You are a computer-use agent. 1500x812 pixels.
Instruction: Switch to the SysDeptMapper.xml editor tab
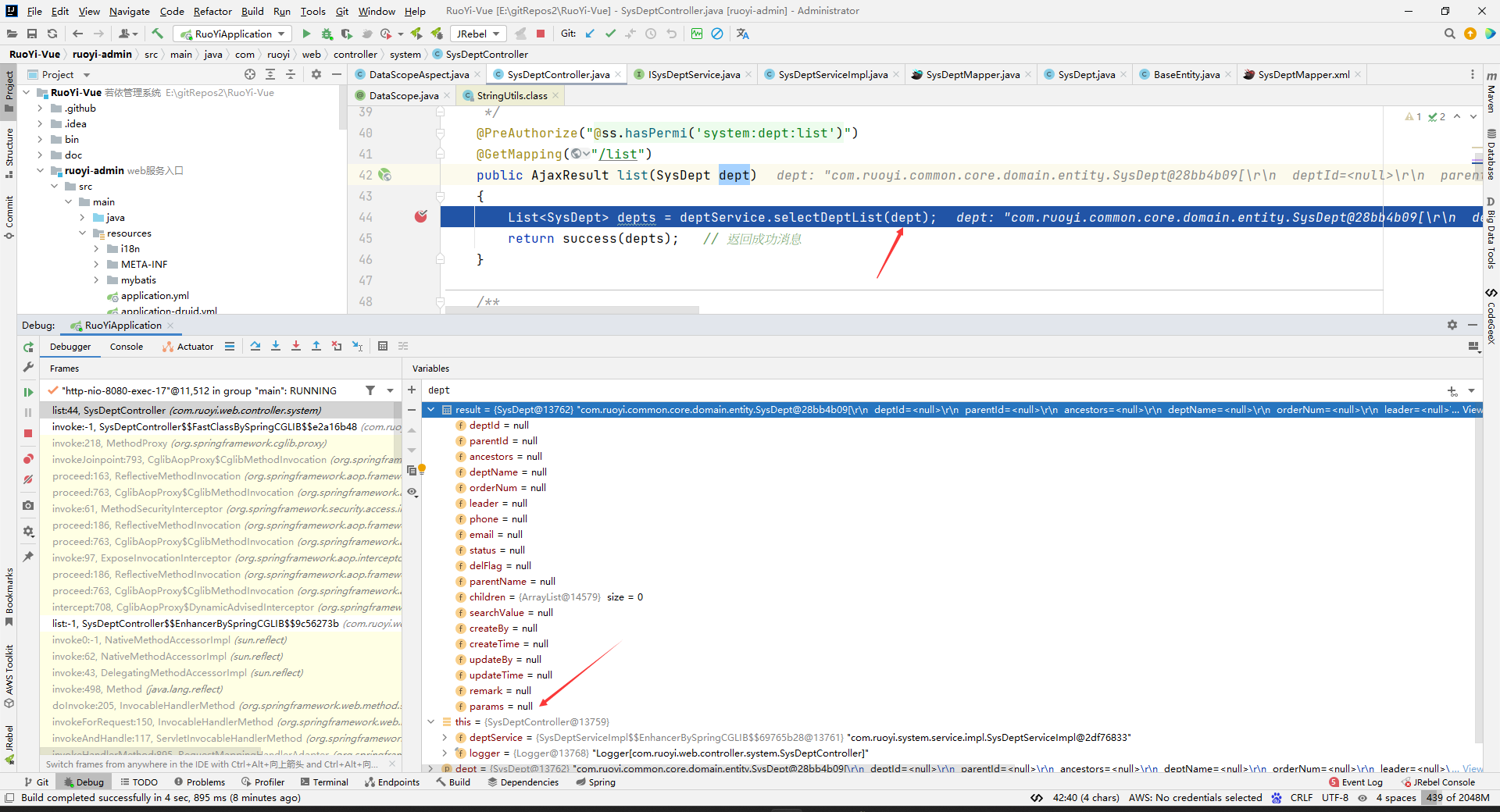coord(1303,74)
